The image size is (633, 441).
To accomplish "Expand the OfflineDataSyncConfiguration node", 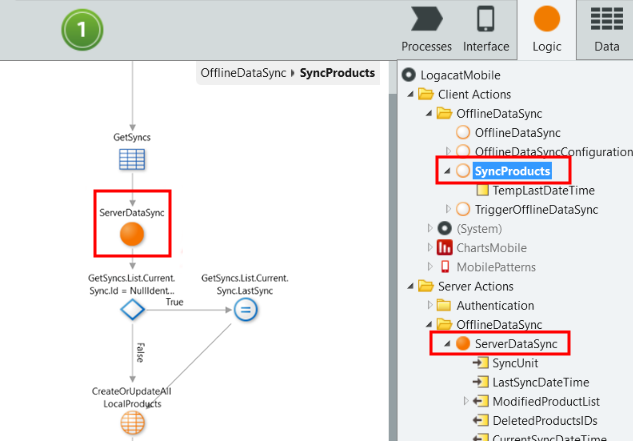I will (x=447, y=152).
